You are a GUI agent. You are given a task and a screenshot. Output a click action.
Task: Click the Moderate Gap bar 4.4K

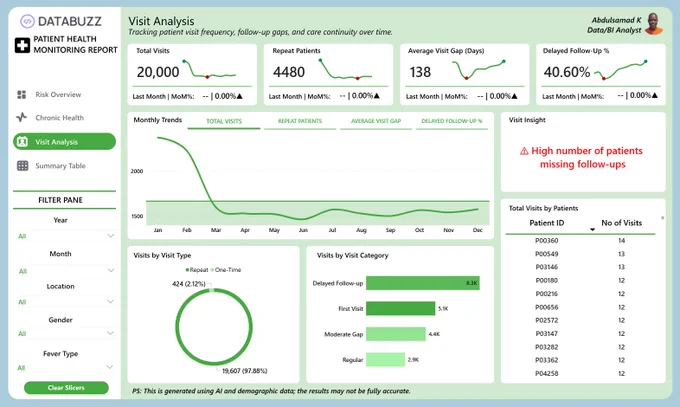(396, 334)
